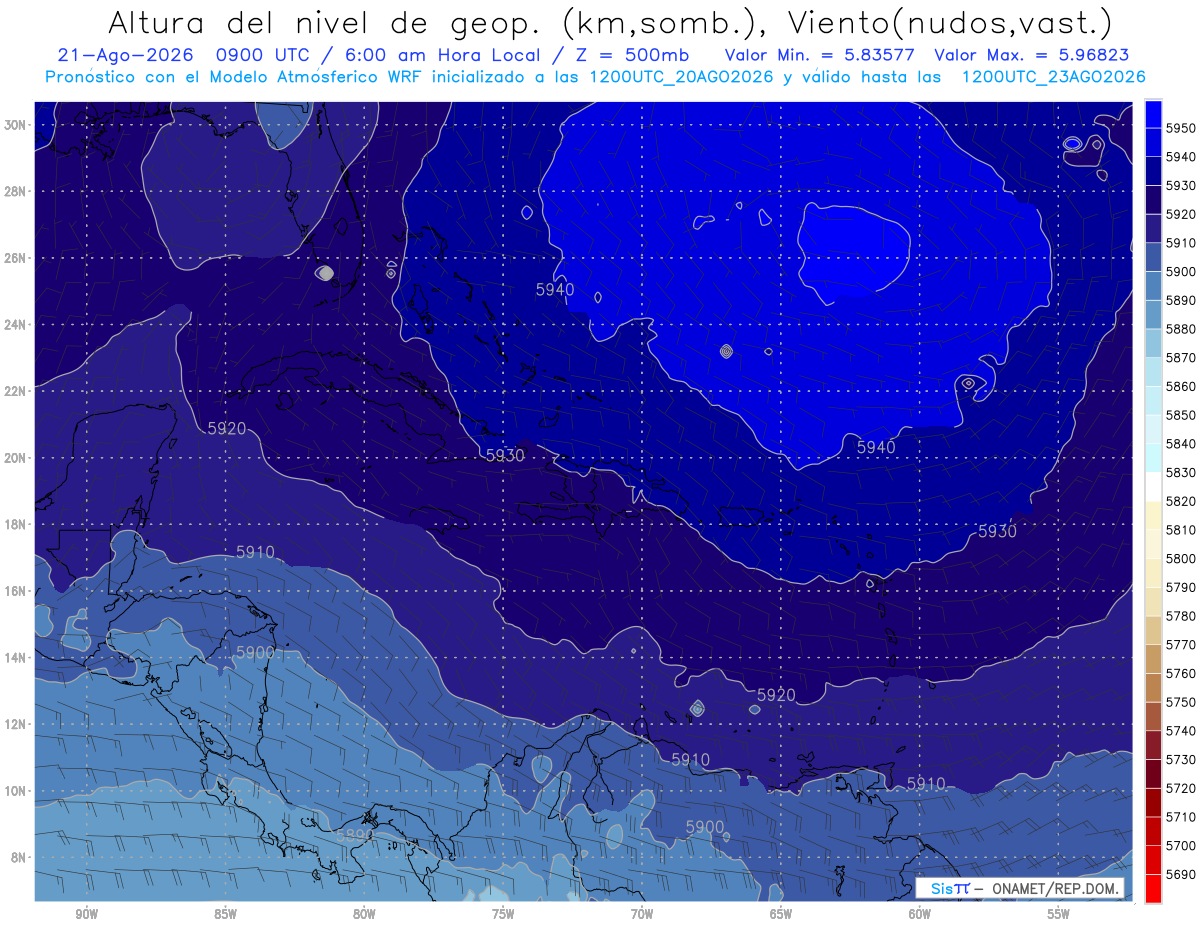The image size is (1200, 927).
Task: Click the 5930 contour label south of Cuba
Action: tap(505, 455)
